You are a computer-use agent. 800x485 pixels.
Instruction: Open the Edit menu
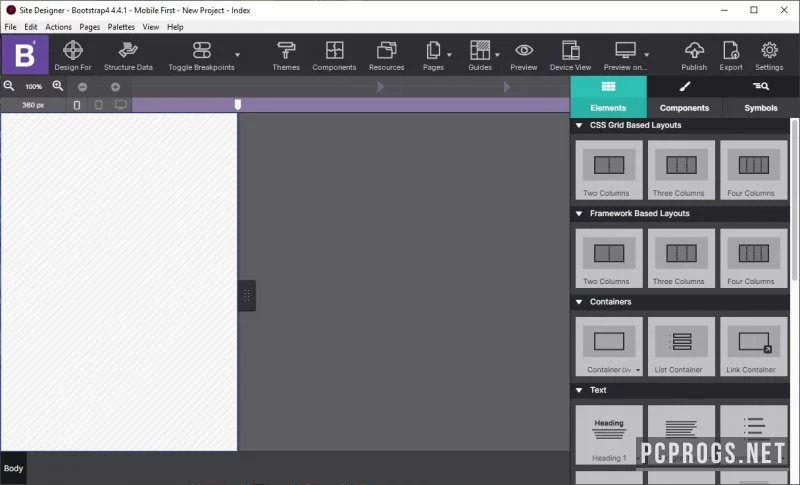point(31,27)
